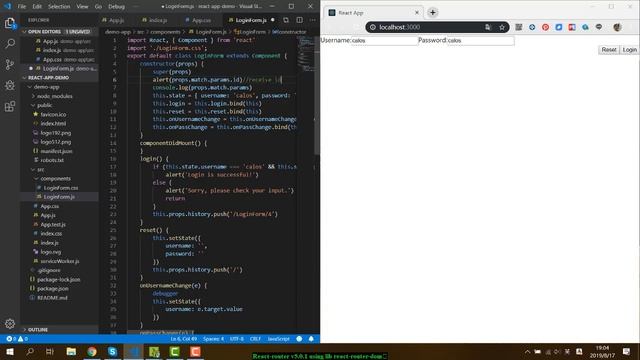Screen dimensions: 640x360
Task: Click the errors and warnings status bar indicator
Action: (x=17, y=339)
